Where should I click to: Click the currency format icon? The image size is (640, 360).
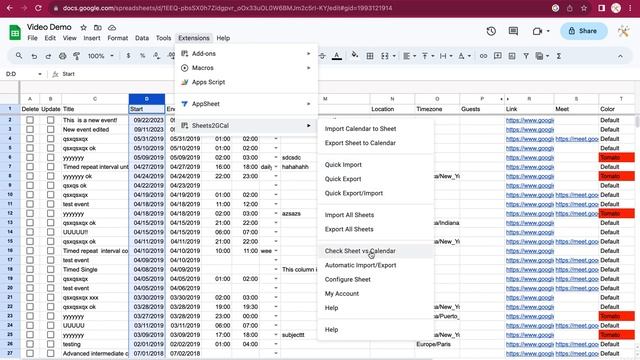coord(129,56)
